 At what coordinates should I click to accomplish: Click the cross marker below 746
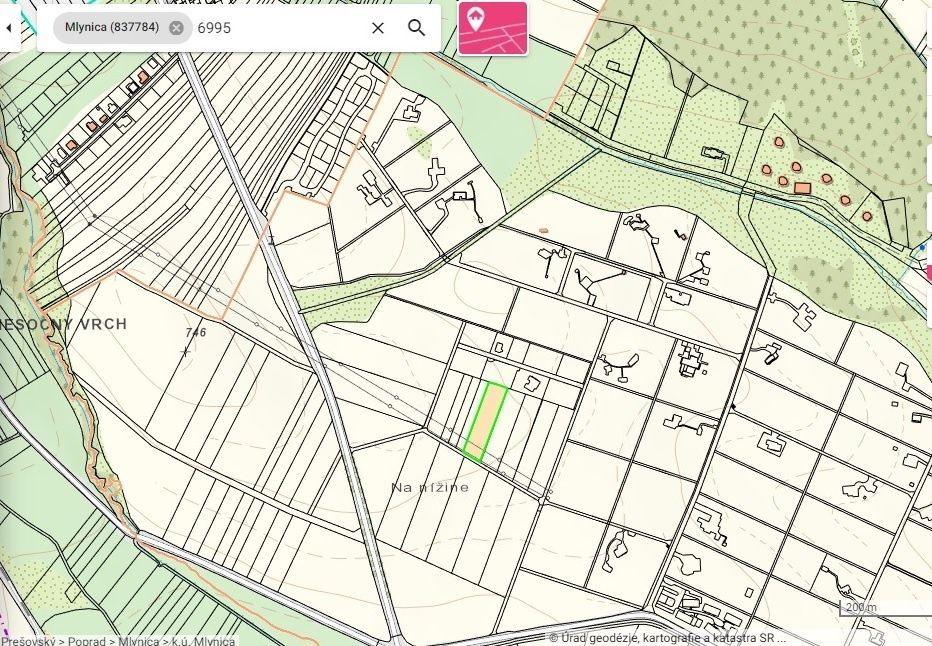click(x=184, y=351)
